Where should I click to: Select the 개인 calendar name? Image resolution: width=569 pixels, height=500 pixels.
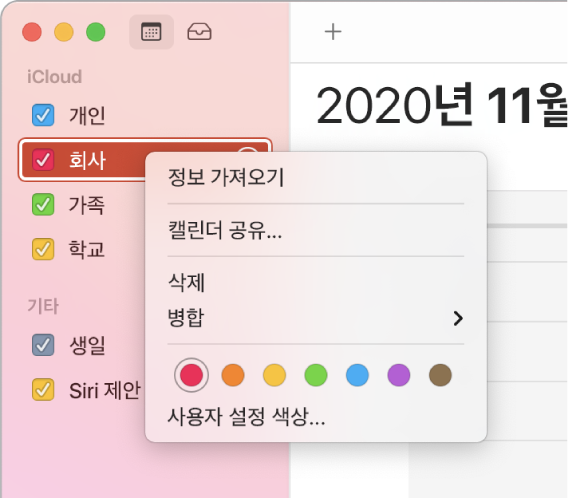pyautogui.click(x=87, y=115)
